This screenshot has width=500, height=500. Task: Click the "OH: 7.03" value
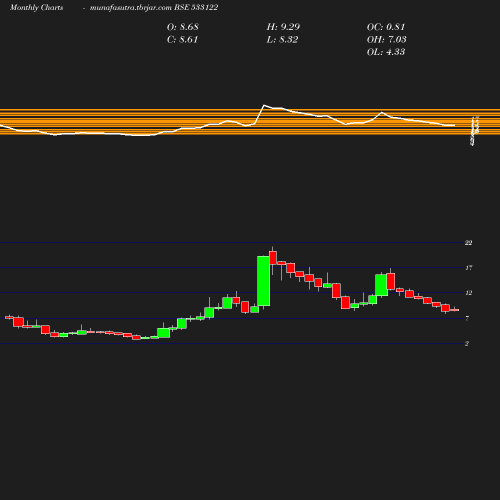(387, 40)
